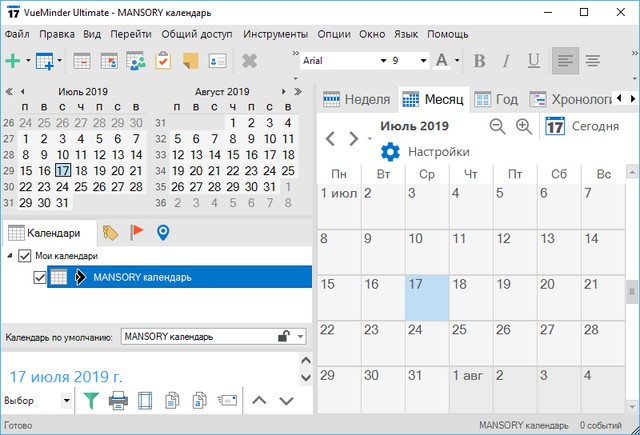Click the printer icon in bottom toolbar

coord(118,401)
